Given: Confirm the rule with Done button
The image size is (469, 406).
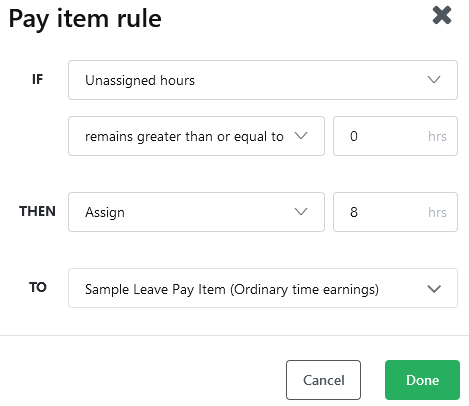Looking at the screenshot, I should (x=422, y=380).
